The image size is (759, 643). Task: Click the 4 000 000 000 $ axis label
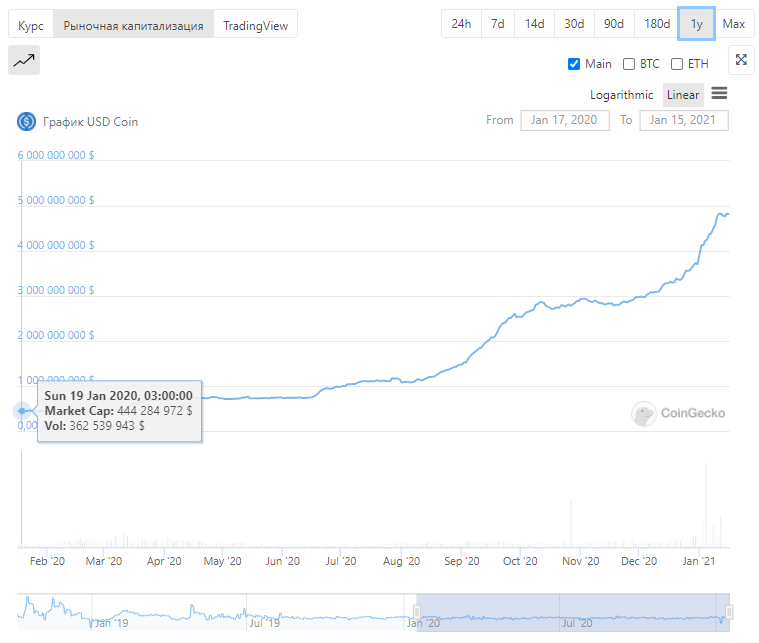(x=56, y=245)
